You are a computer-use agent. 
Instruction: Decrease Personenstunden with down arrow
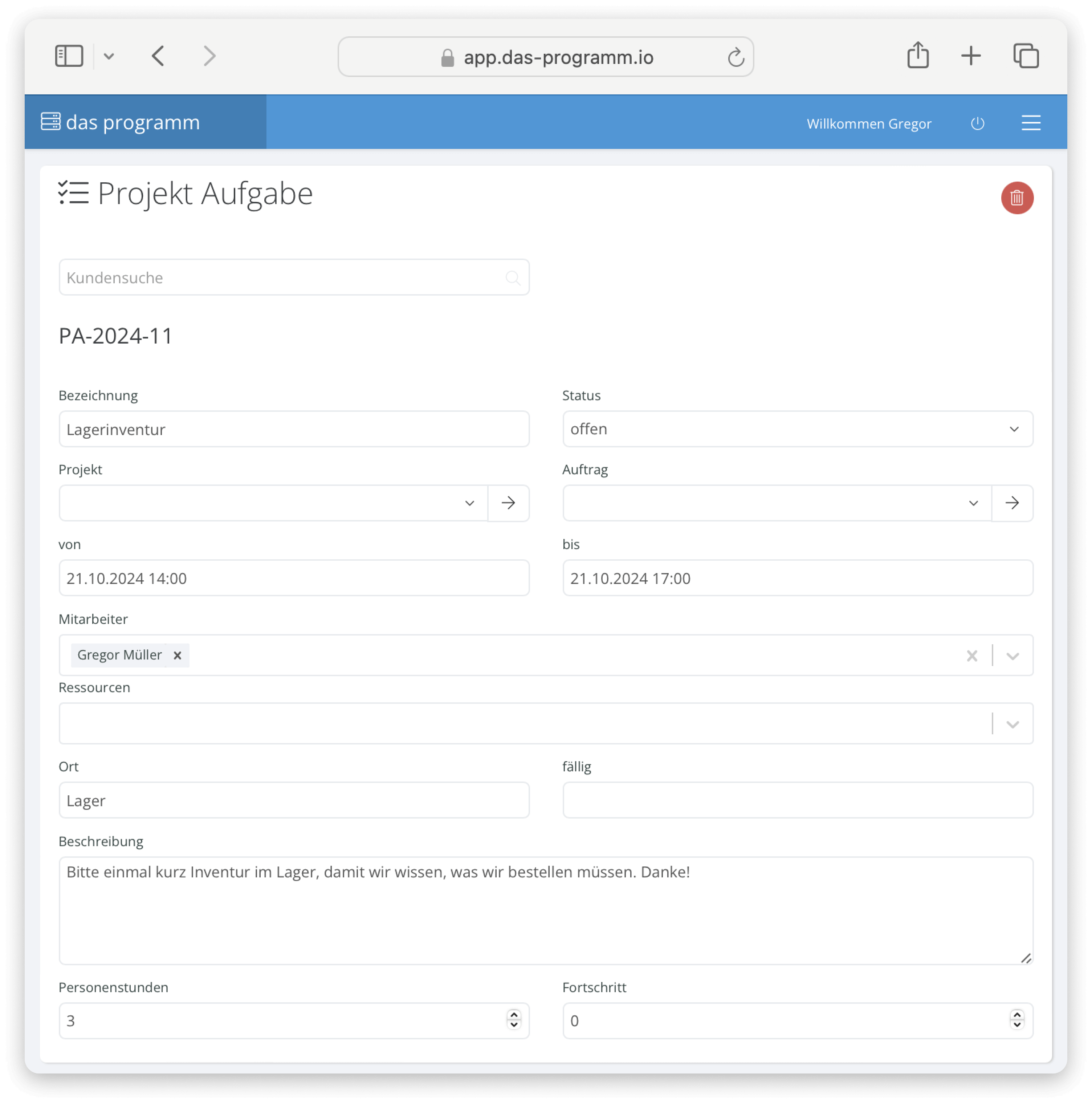coord(513,1025)
